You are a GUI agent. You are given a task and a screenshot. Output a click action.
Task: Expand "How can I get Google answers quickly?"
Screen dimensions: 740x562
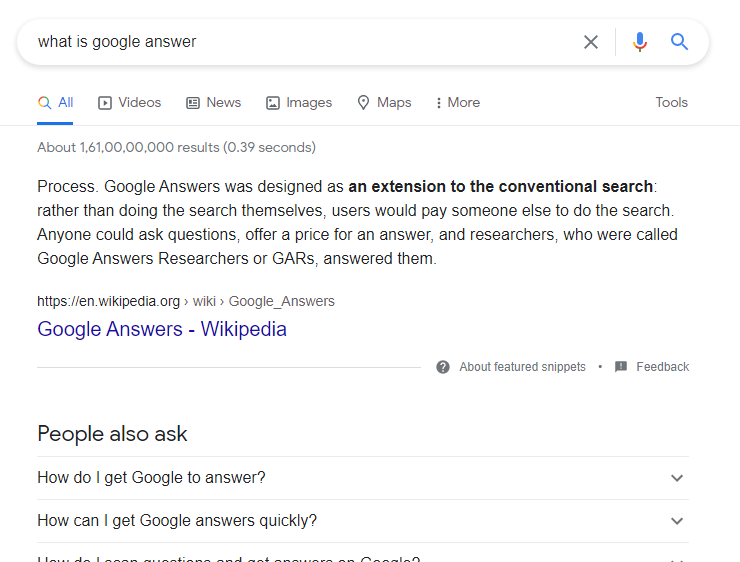tap(677, 521)
